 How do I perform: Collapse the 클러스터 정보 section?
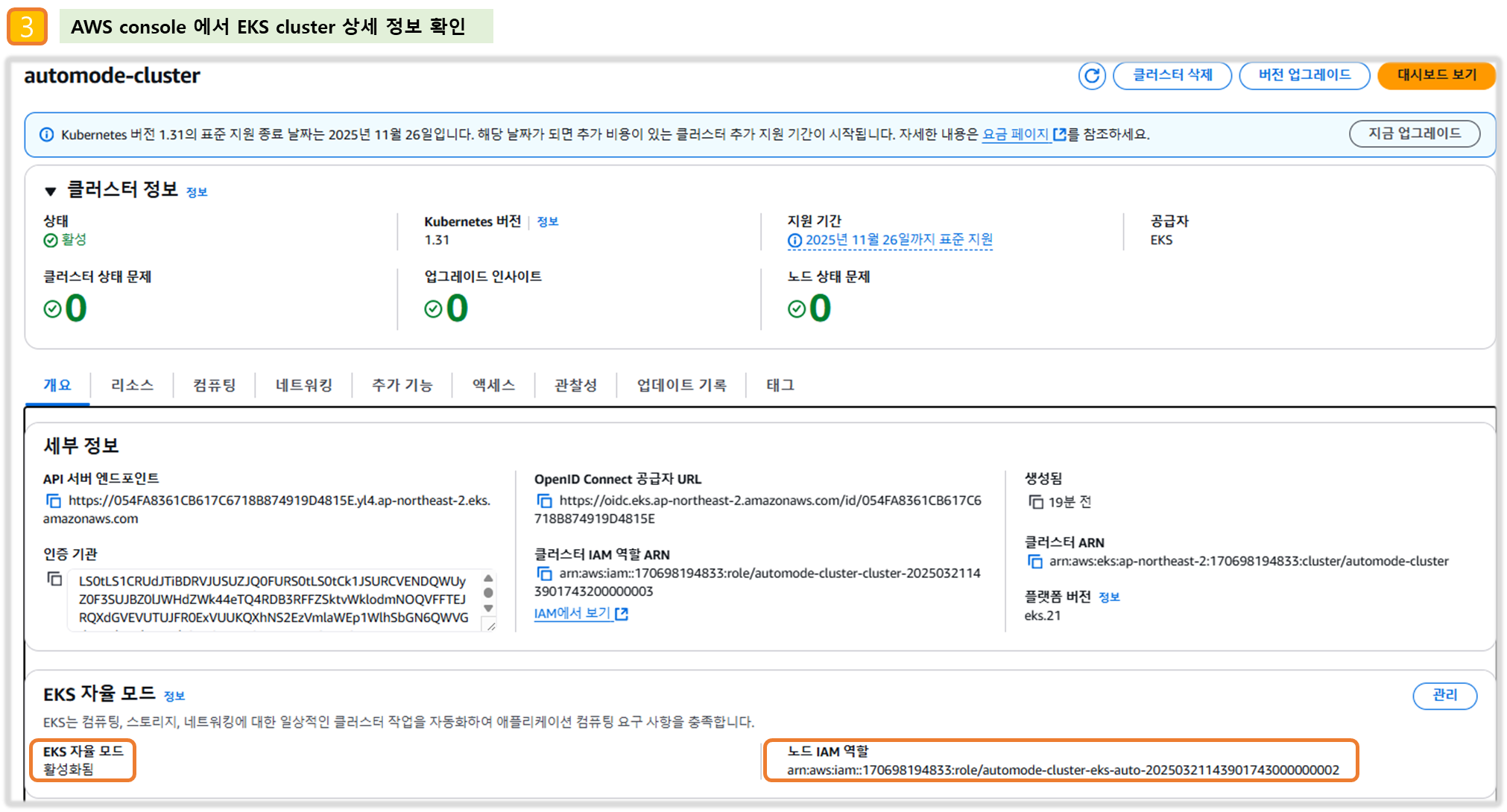50,191
